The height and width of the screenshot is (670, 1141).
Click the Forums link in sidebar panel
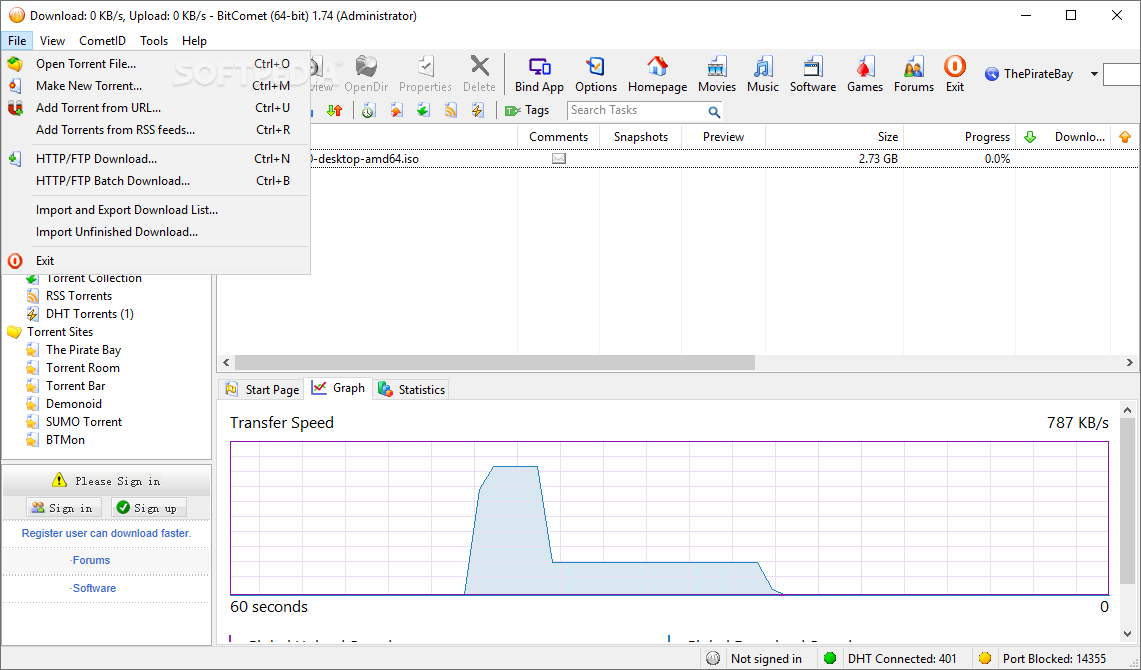tap(91, 560)
